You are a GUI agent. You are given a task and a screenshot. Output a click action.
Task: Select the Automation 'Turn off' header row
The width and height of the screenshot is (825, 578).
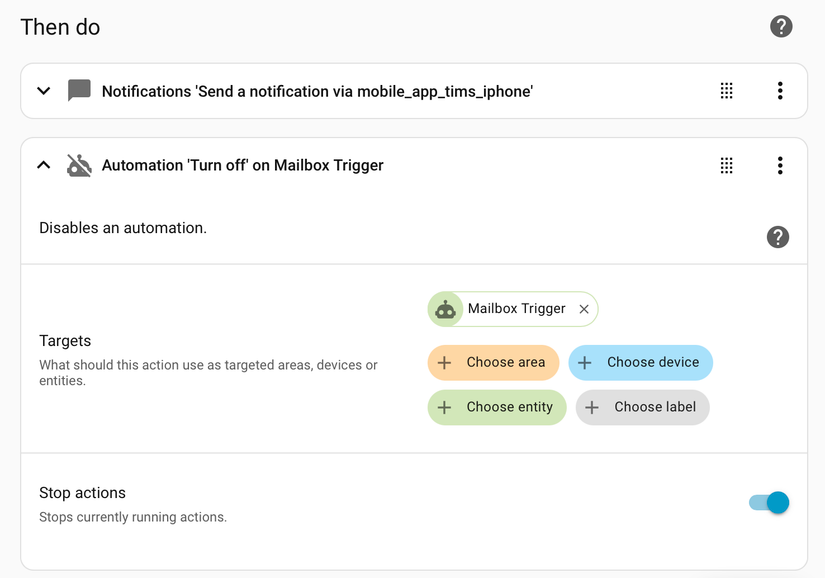[x=243, y=165]
